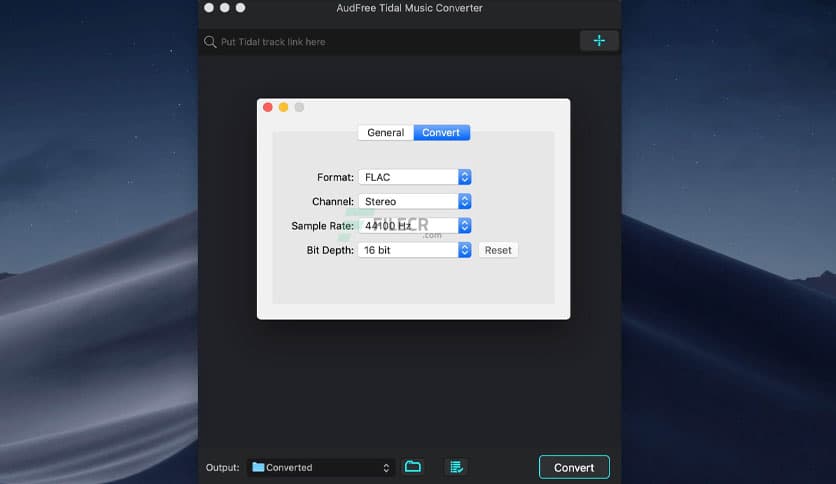The image size is (836, 484).
Task: Open the Channel dropdown showing Stereo
Action: [415, 201]
